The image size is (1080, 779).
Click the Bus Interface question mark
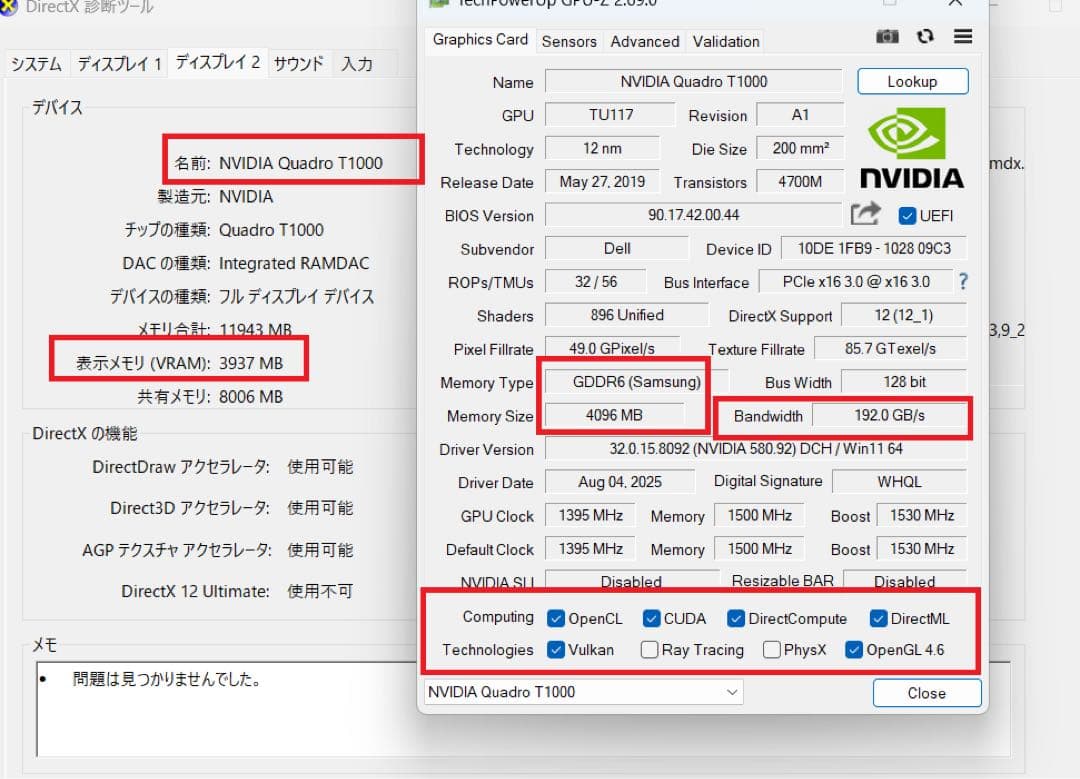tap(963, 281)
